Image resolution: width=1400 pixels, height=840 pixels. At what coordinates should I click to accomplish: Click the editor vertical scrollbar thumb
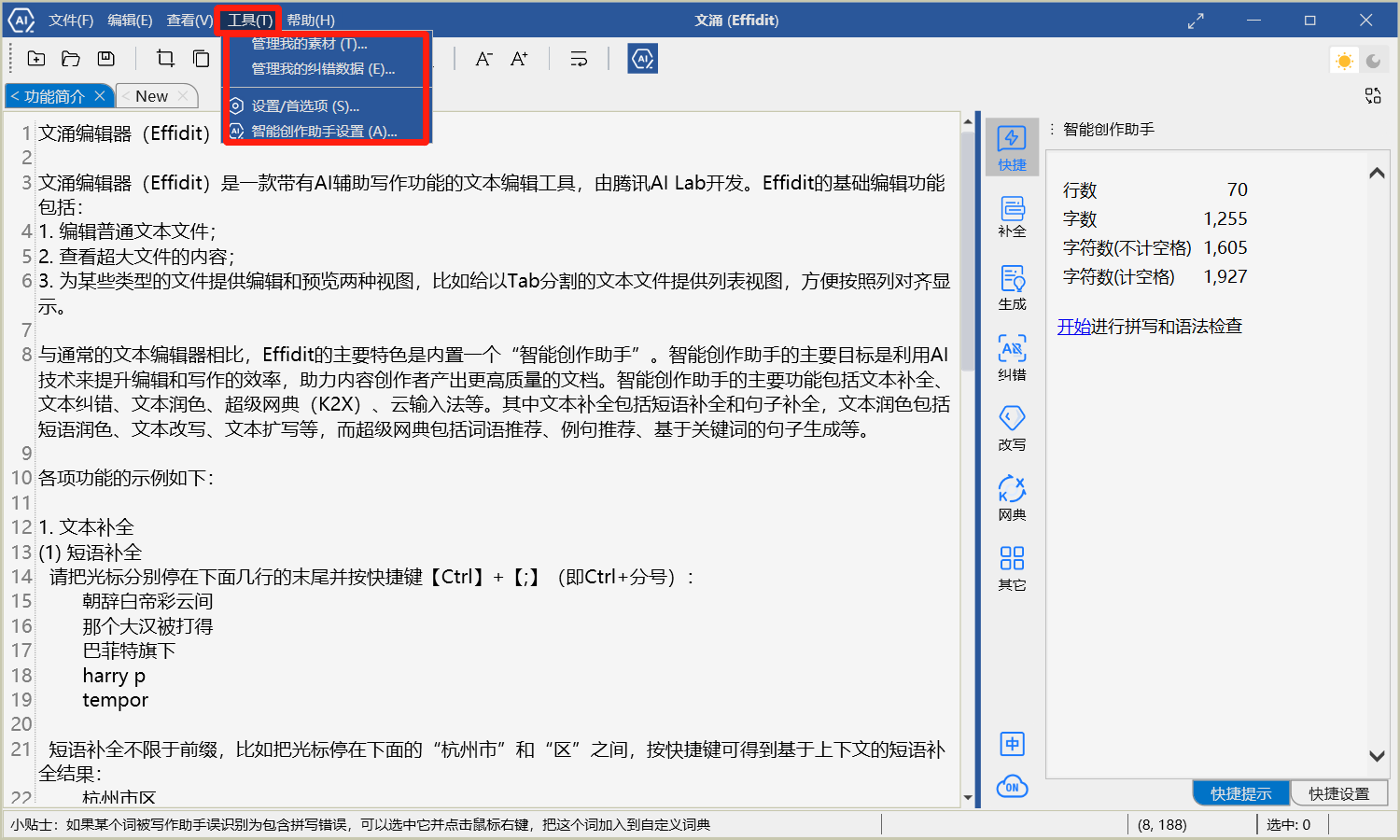coord(968,252)
